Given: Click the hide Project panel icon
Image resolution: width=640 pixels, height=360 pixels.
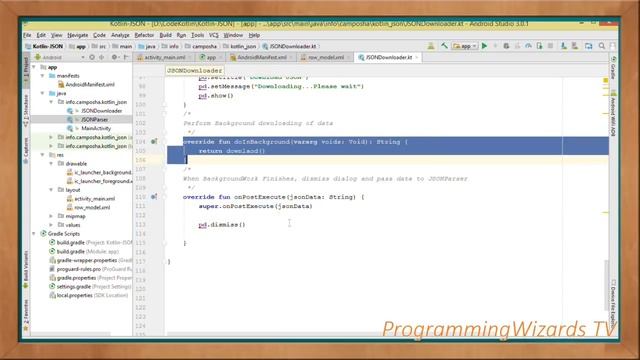Looking at the screenshot, I should click(126, 58).
